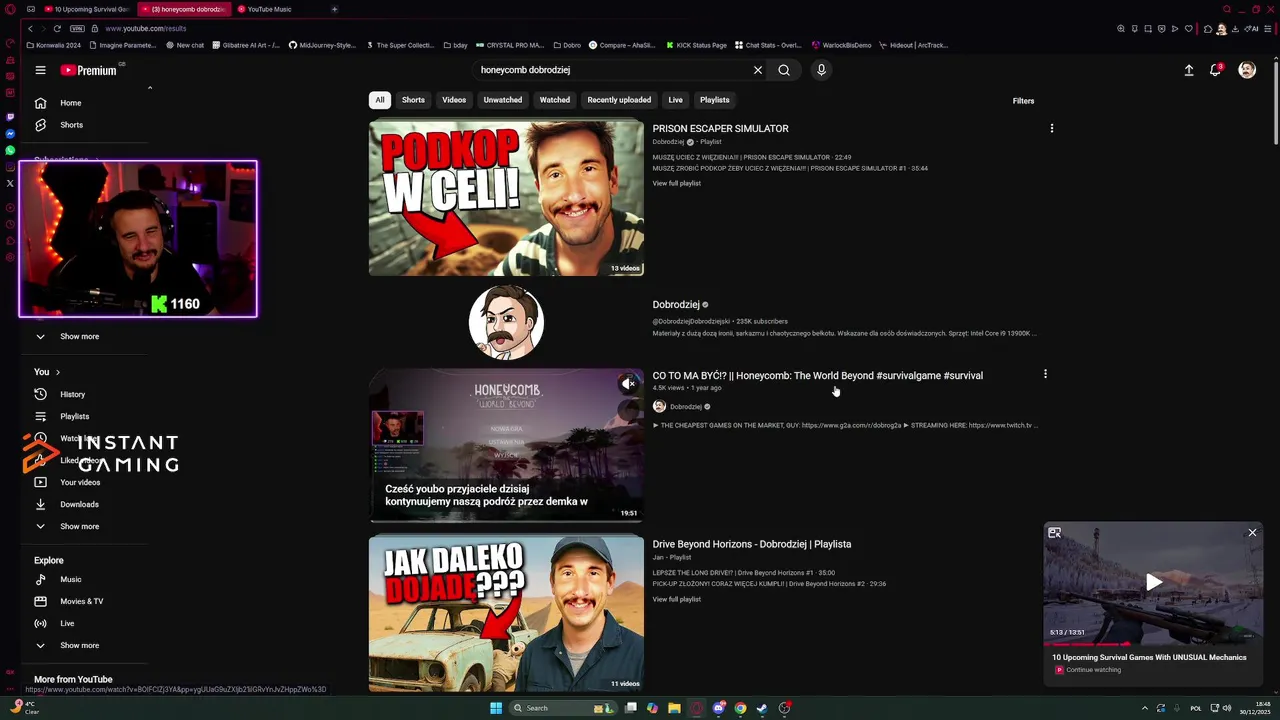The width and height of the screenshot is (1280, 720).
Task: Open the Create upload icon
Action: [x=1189, y=70]
